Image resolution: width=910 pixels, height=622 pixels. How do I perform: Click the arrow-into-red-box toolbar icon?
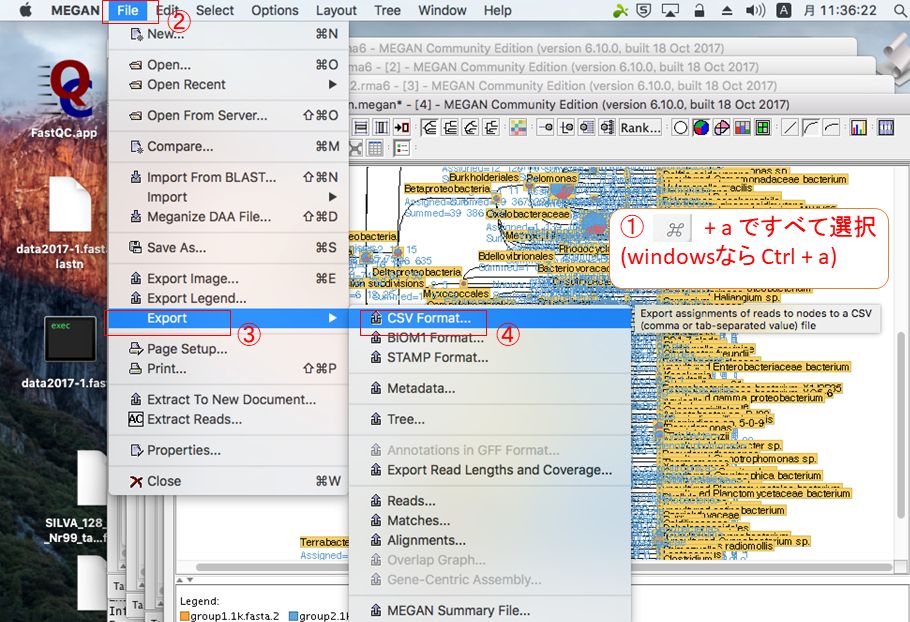tap(402, 127)
